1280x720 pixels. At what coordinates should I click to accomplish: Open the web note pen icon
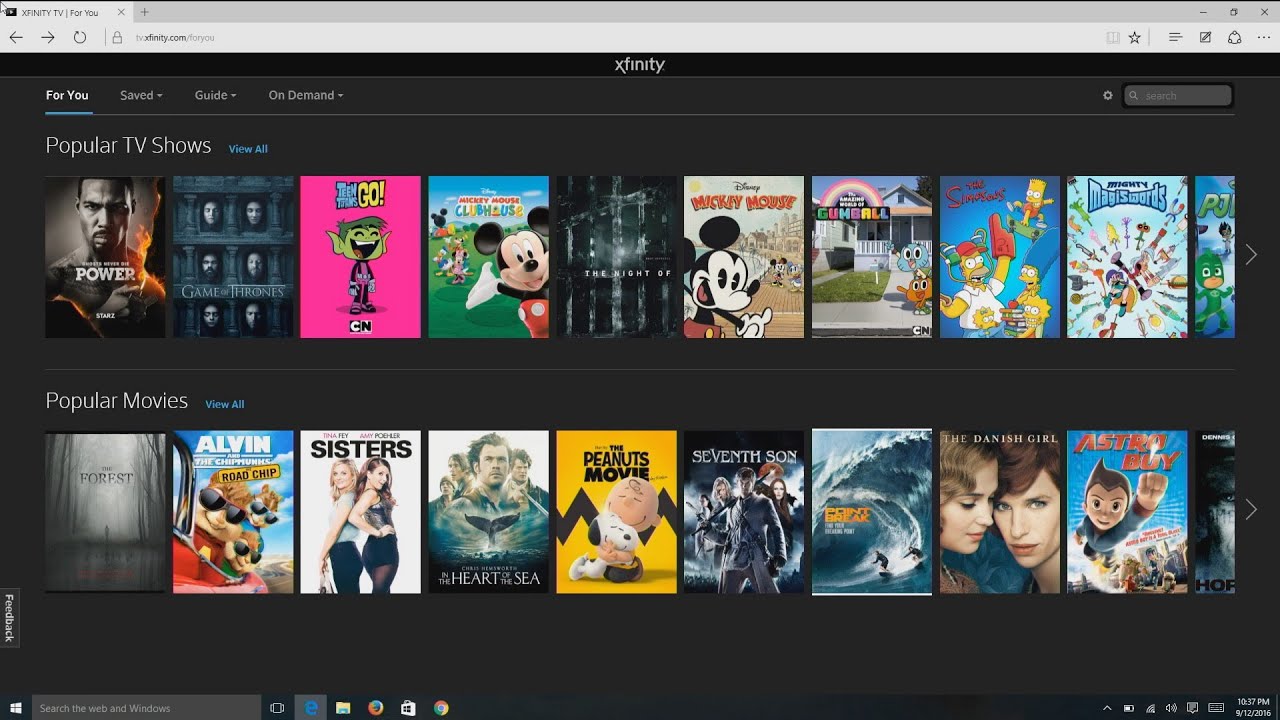click(1206, 37)
